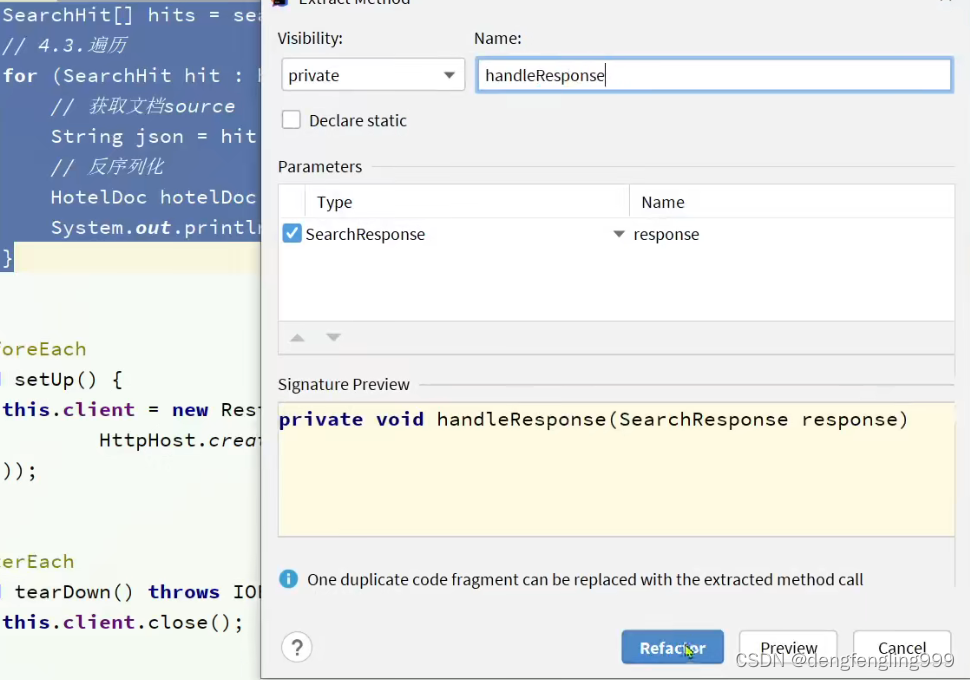This screenshot has height=680, width=970.
Task: Move the parameter up with arrow
Action: coord(297,338)
